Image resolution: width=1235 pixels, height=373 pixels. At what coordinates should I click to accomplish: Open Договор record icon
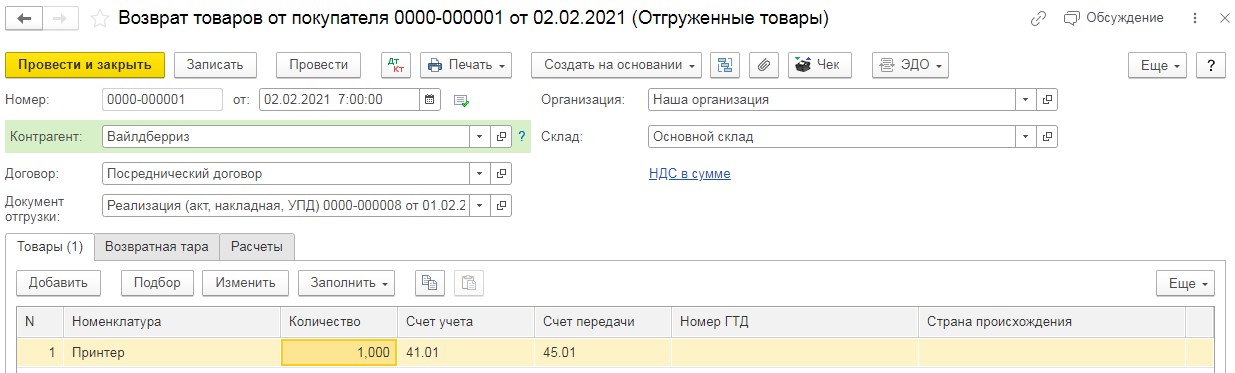pos(502,173)
